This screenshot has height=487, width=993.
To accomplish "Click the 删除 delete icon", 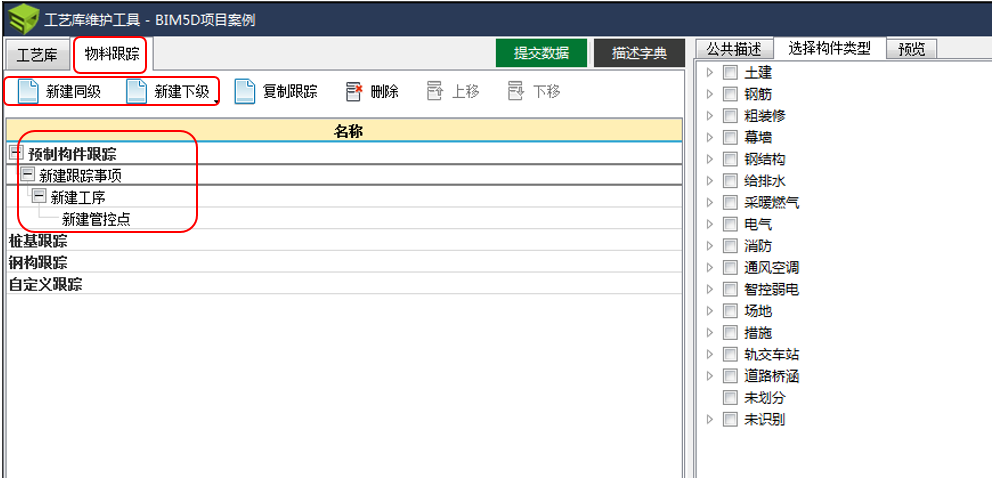I will (x=354, y=92).
